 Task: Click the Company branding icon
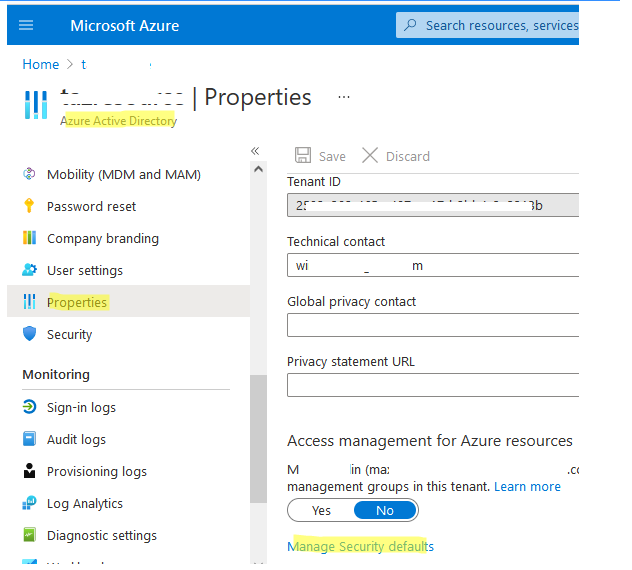[29, 238]
